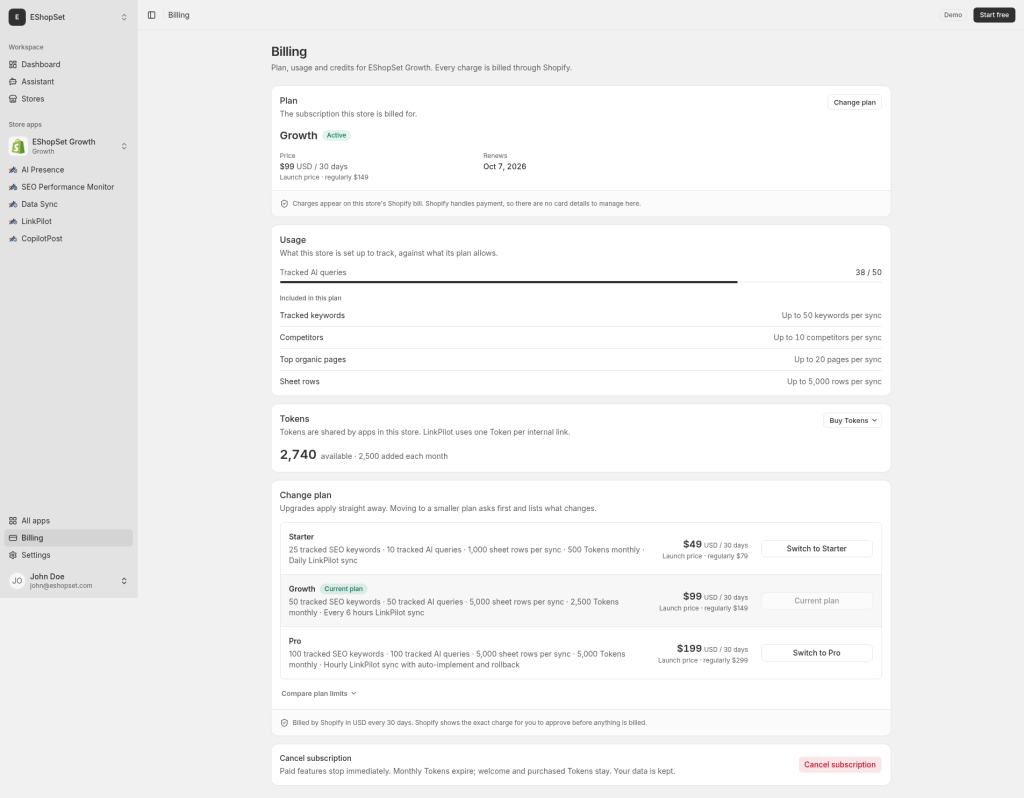This screenshot has height=798, width=1024.
Task: Click the Start free button
Action: [x=994, y=15]
